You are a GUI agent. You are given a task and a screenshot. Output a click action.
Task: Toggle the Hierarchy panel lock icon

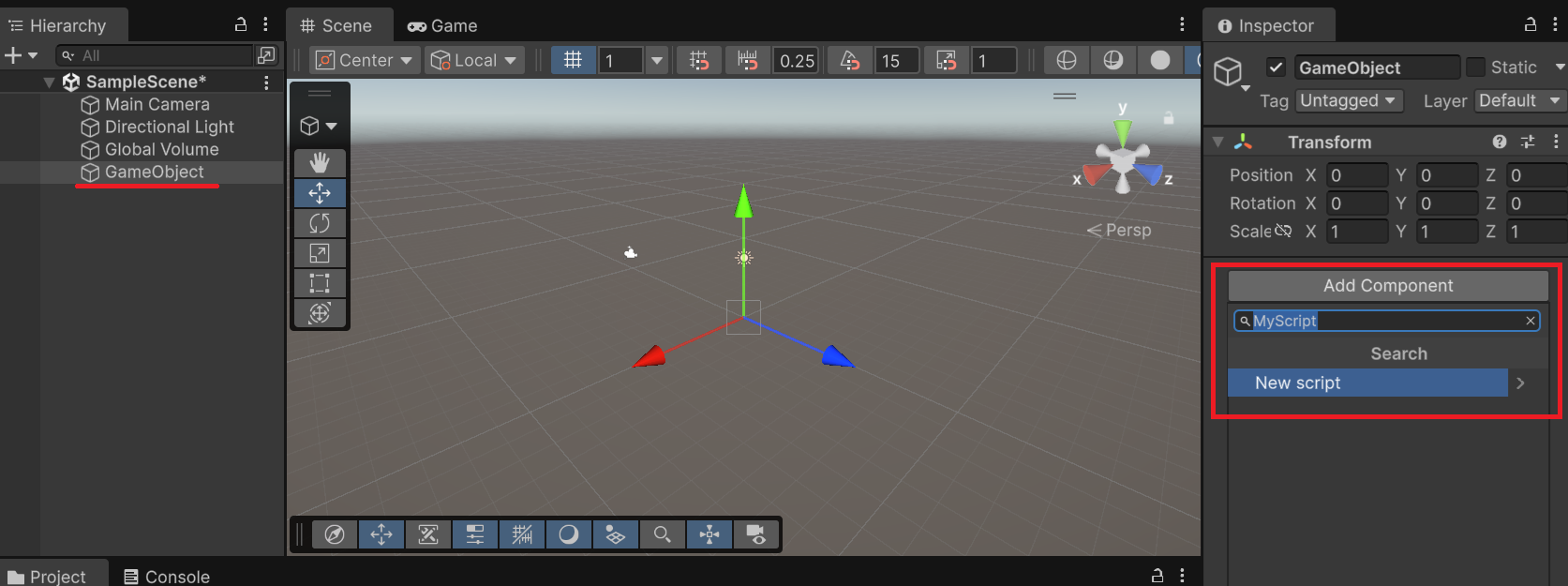point(241,24)
